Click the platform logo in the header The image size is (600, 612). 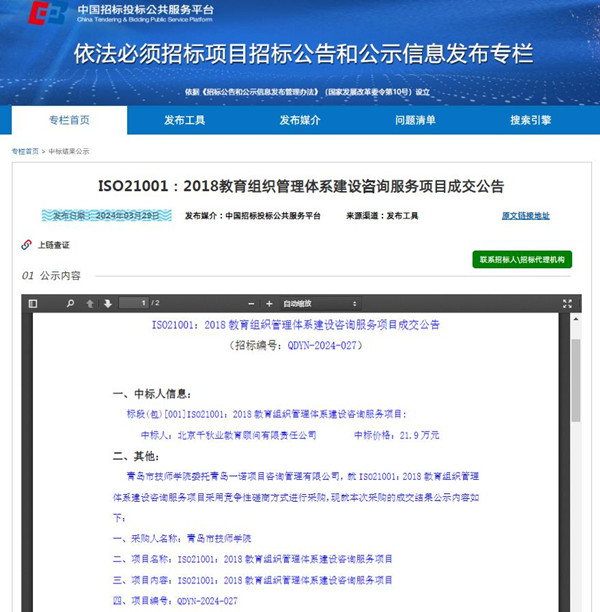[48, 13]
